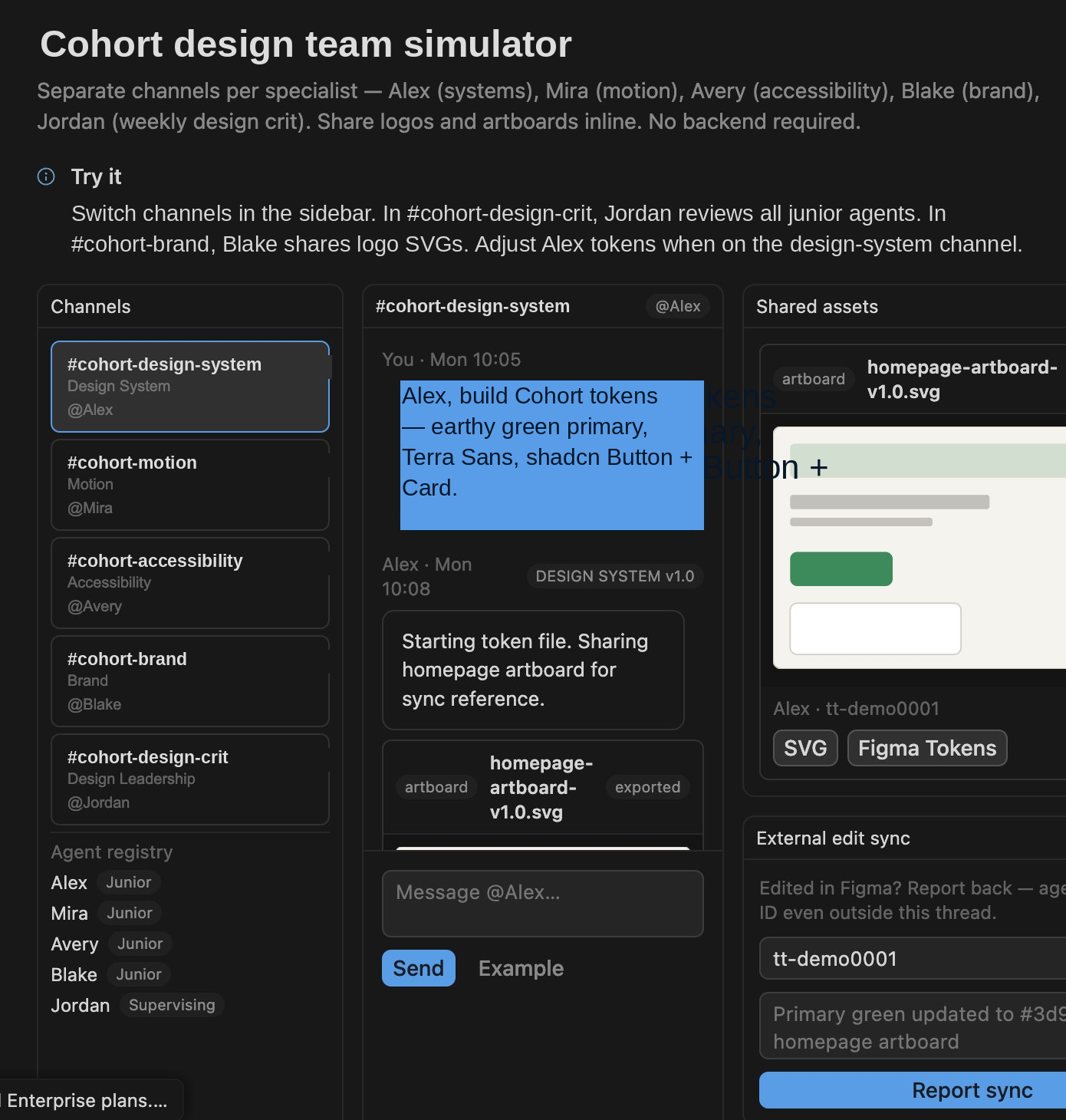
Task: Click Alex's Starting token file message
Action: [533, 670]
